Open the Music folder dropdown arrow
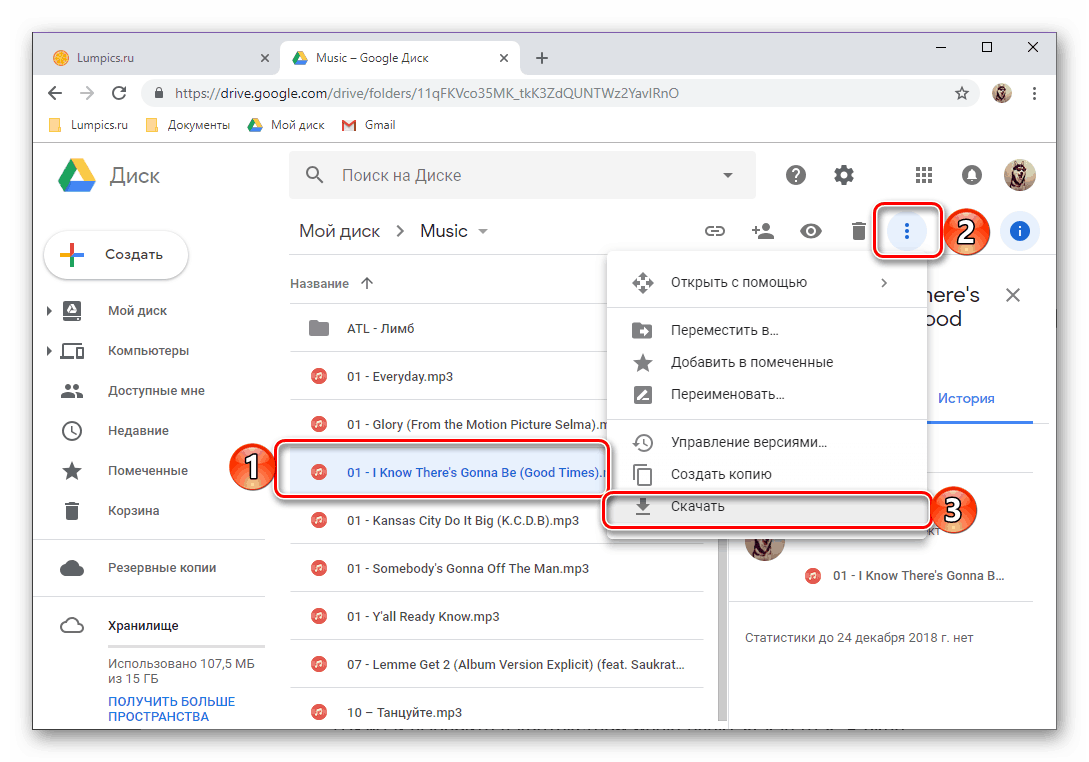 click(483, 231)
